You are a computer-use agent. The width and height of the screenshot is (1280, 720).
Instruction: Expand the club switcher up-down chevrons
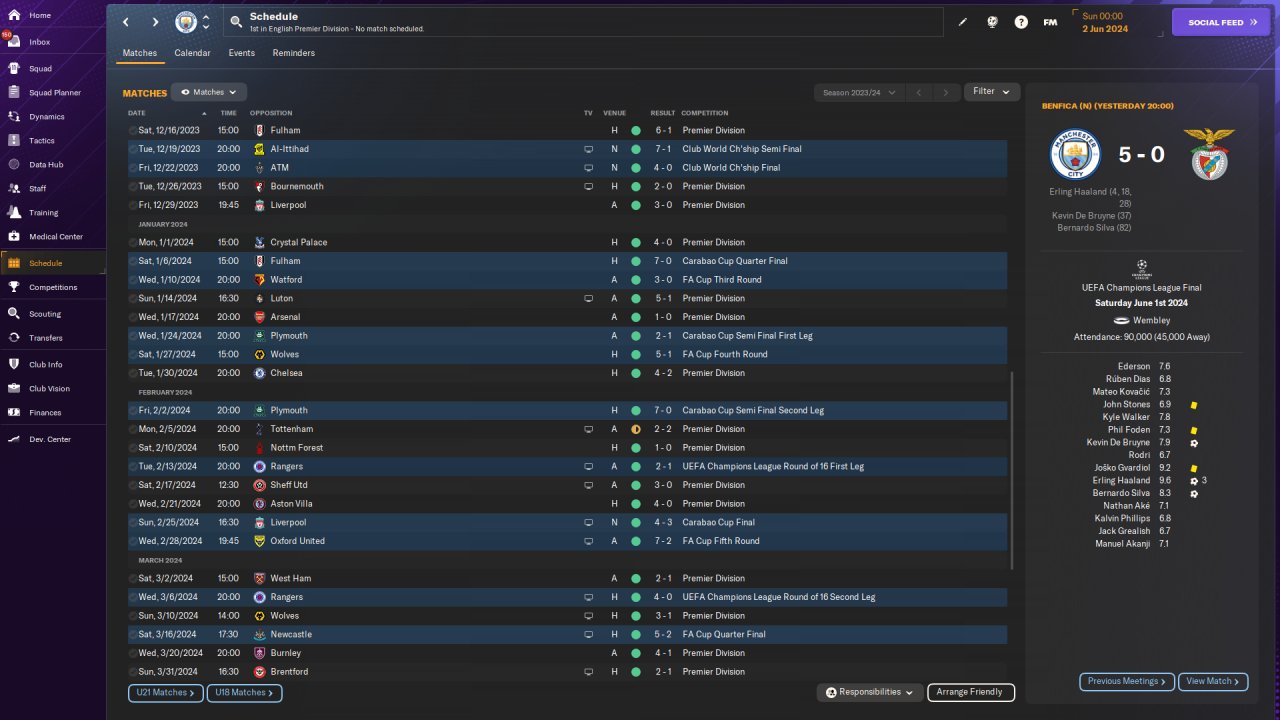pos(205,22)
